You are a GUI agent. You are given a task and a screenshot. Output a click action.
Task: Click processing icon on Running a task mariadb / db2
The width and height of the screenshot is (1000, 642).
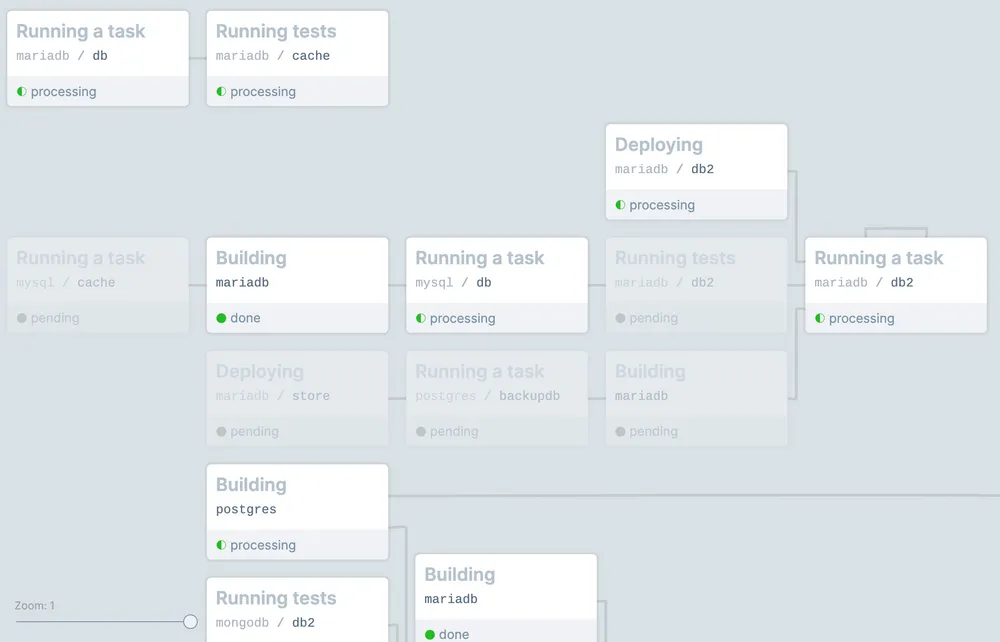point(820,318)
